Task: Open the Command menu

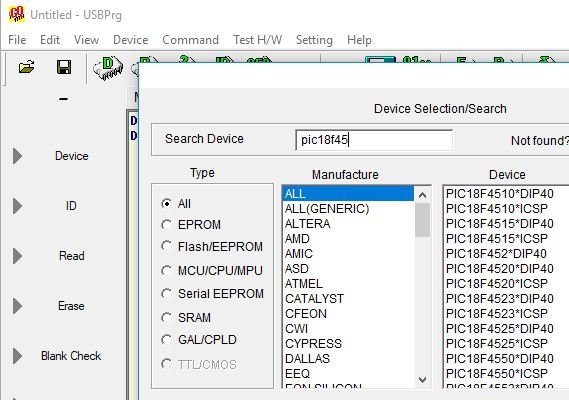Action: 191,40
